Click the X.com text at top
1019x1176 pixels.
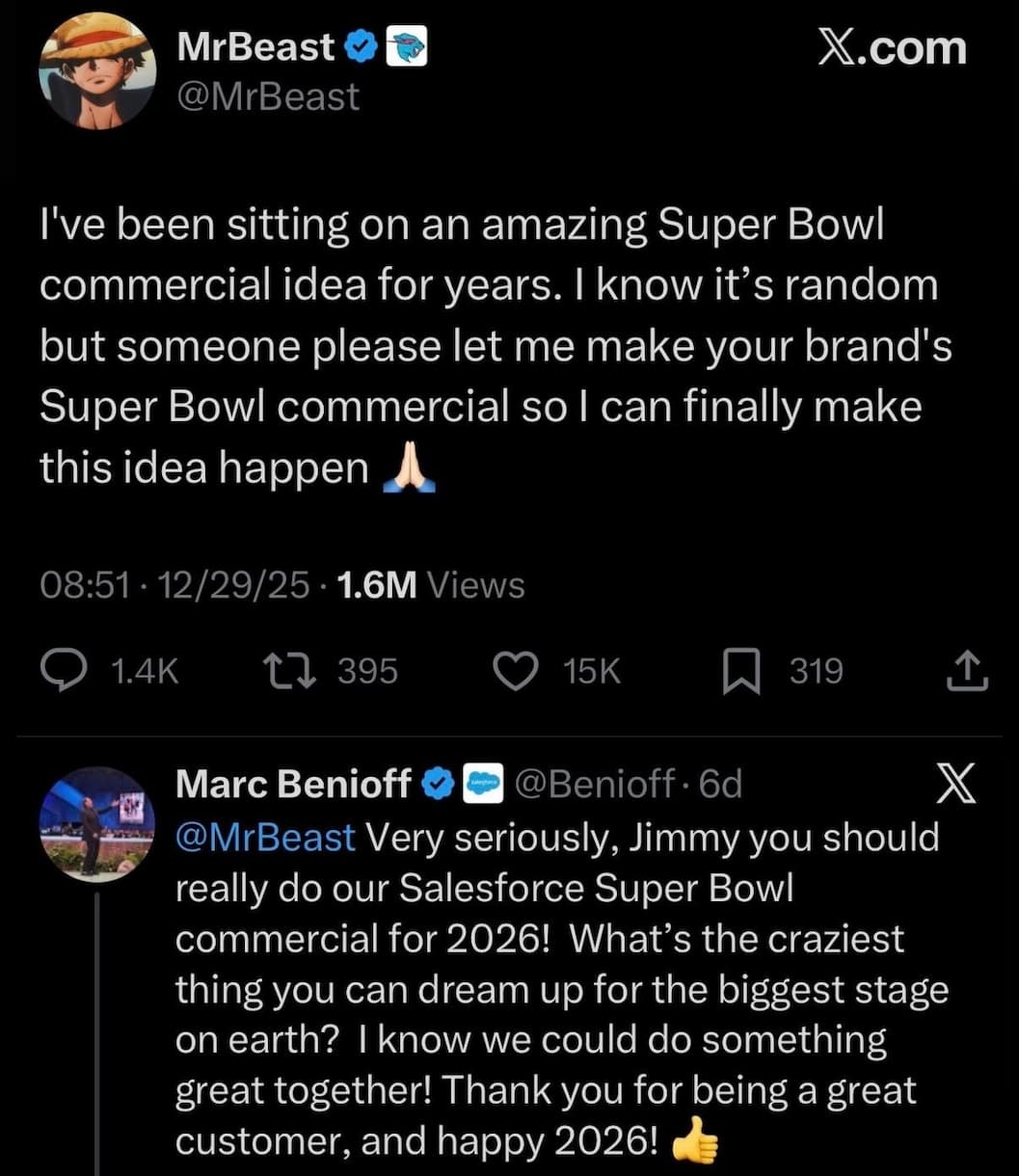click(x=892, y=48)
